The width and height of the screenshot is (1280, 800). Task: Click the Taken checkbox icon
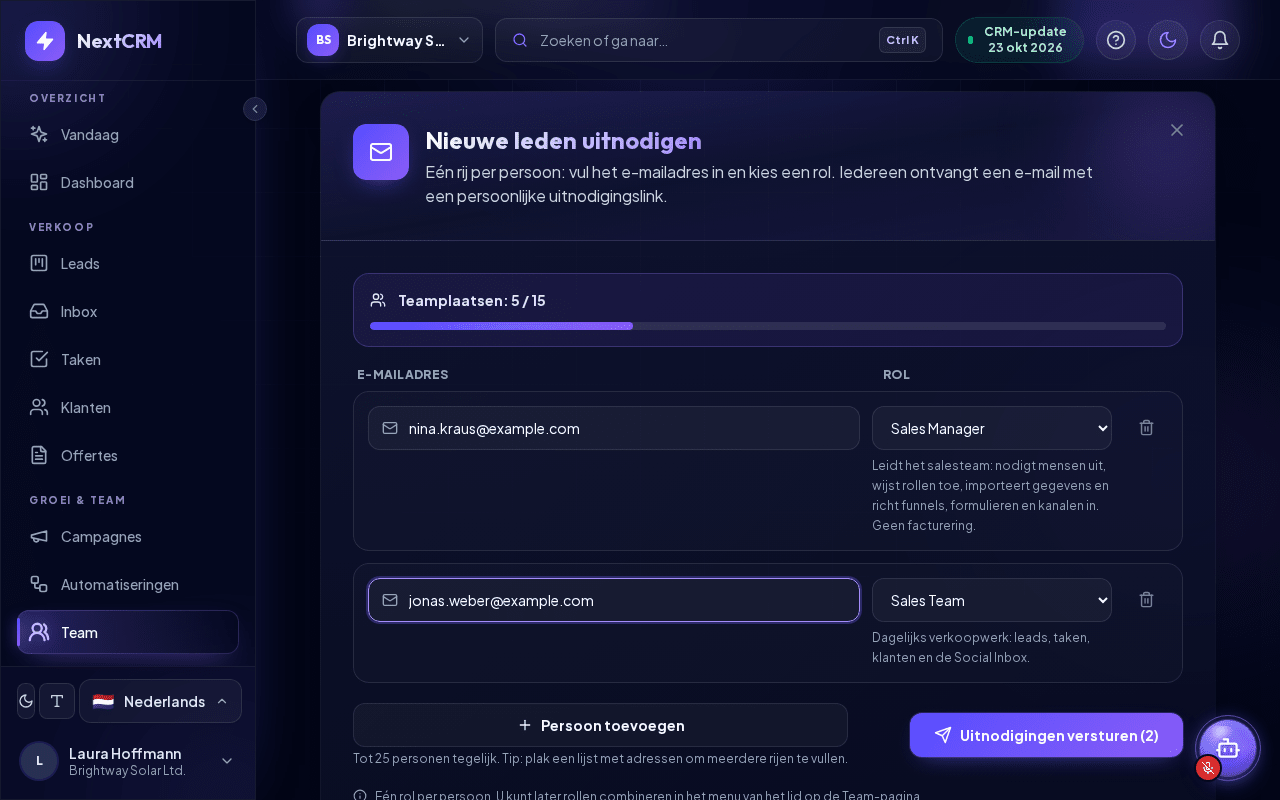tap(39, 359)
